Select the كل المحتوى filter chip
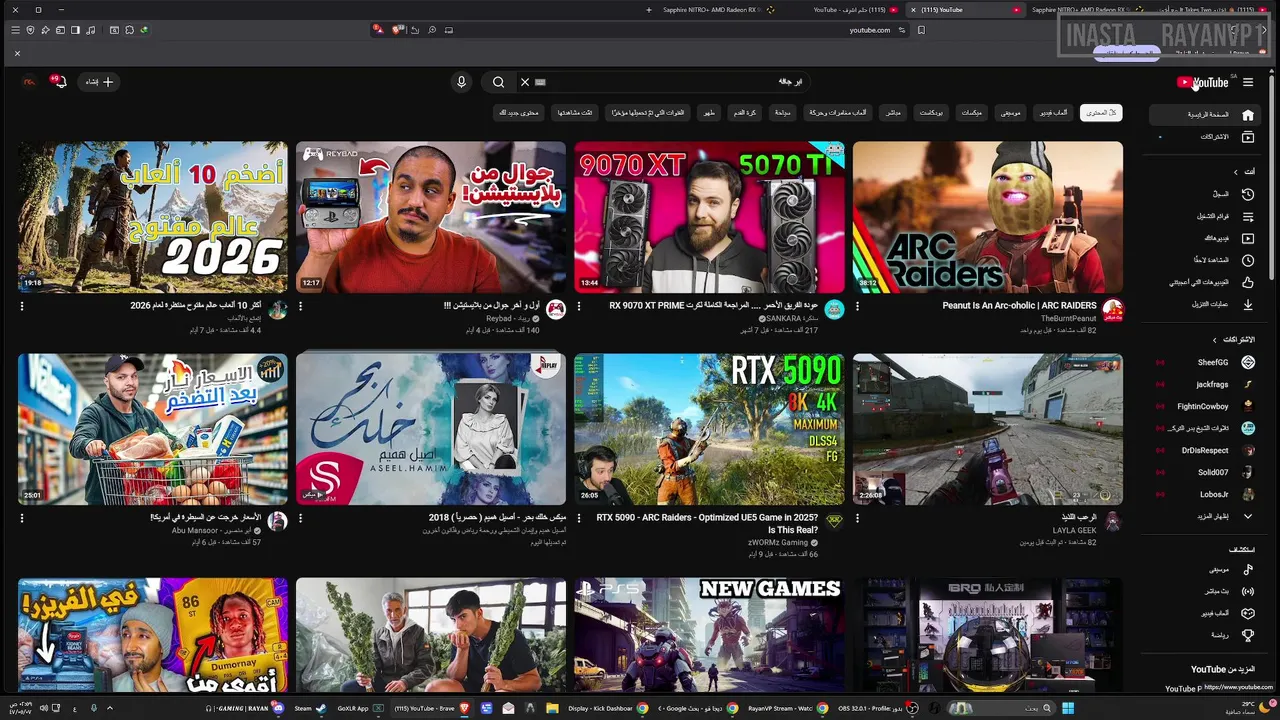The width and height of the screenshot is (1280, 720). tap(1101, 113)
